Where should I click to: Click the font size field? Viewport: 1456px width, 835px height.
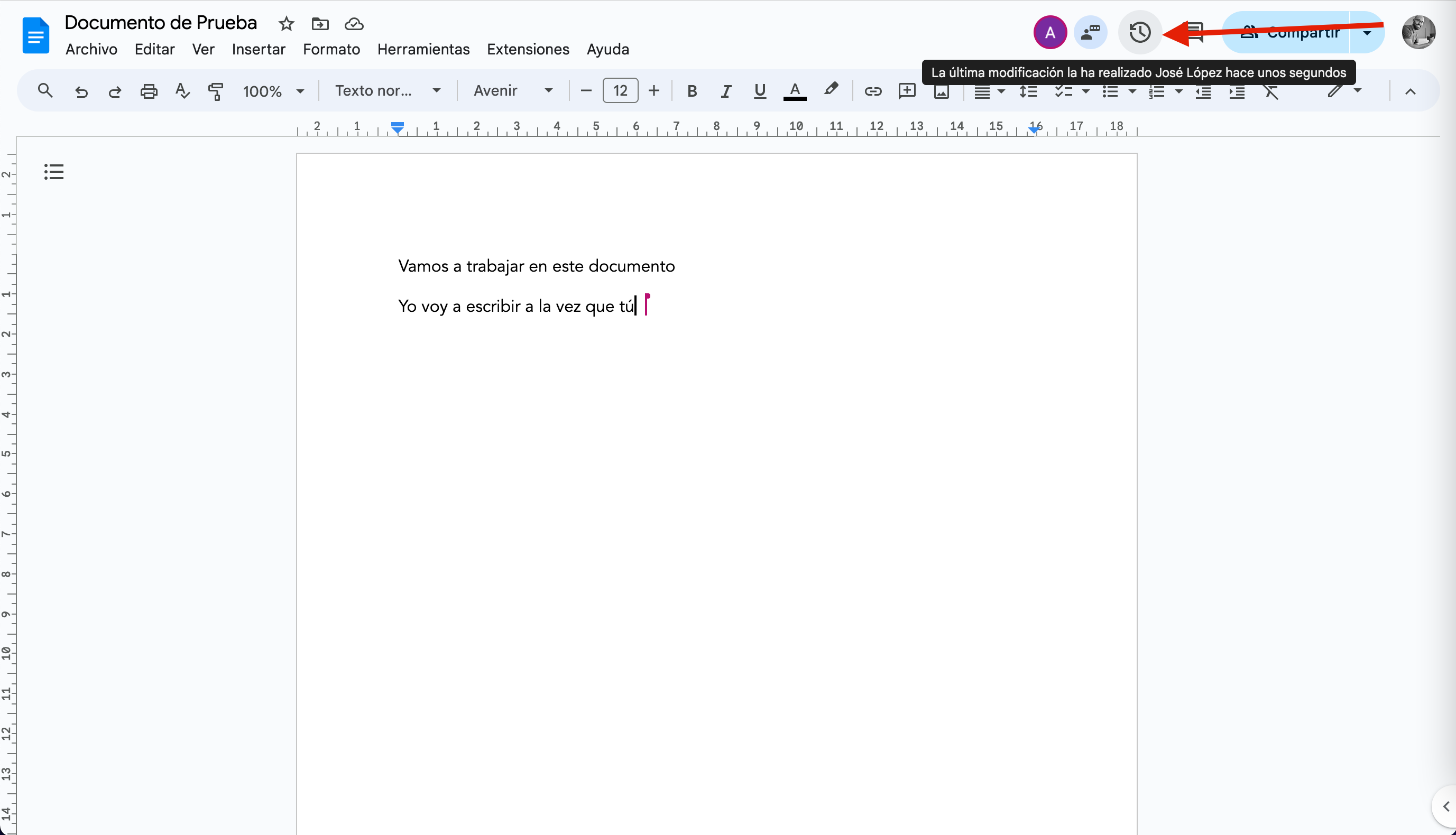(x=620, y=90)
